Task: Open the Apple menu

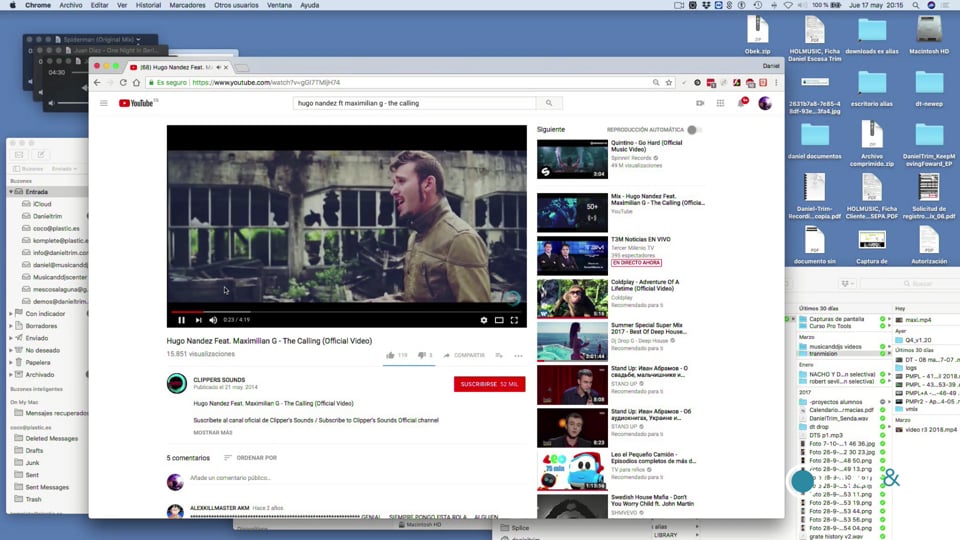Action: pyautogui.click(x=12, y=5)
